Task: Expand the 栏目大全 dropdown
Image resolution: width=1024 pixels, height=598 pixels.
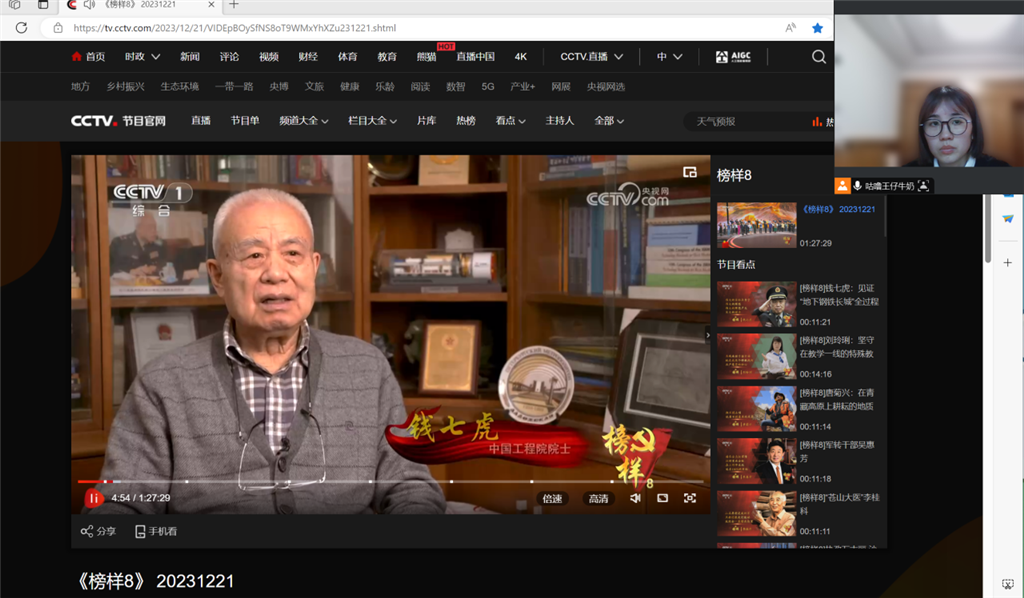Action: click(x=372, y=121)
